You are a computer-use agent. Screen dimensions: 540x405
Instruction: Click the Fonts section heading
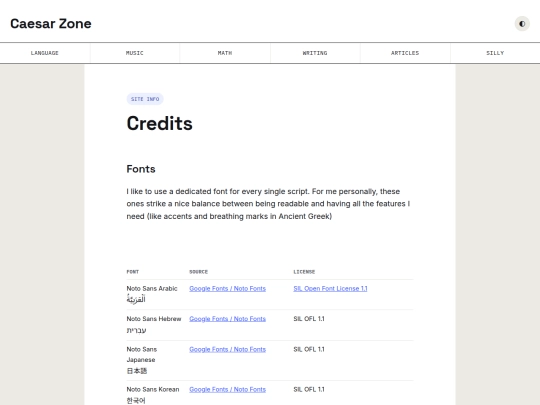click(141, 169)
